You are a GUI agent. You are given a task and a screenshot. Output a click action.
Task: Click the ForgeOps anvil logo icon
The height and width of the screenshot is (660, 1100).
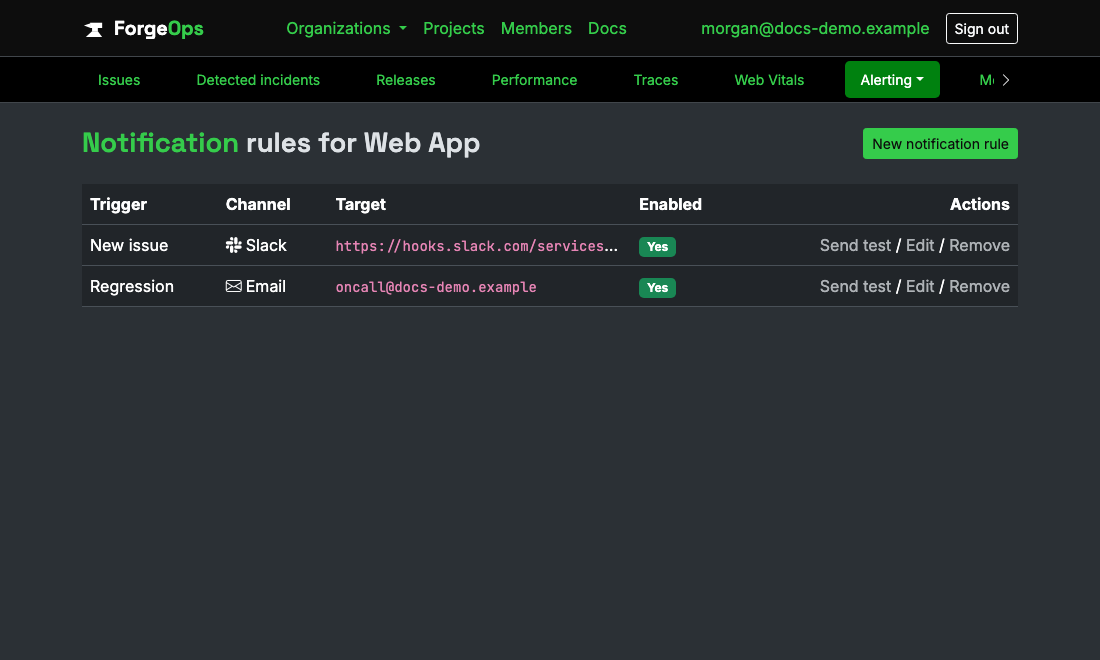(x=93, y=29)
